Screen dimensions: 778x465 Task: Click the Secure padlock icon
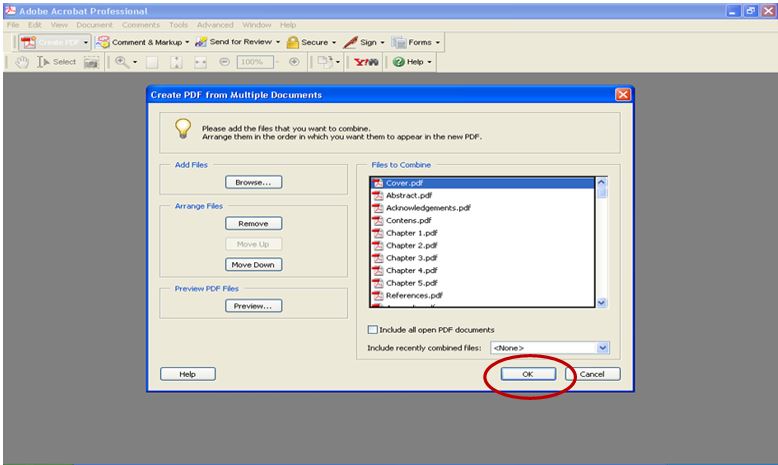point(293,42)
